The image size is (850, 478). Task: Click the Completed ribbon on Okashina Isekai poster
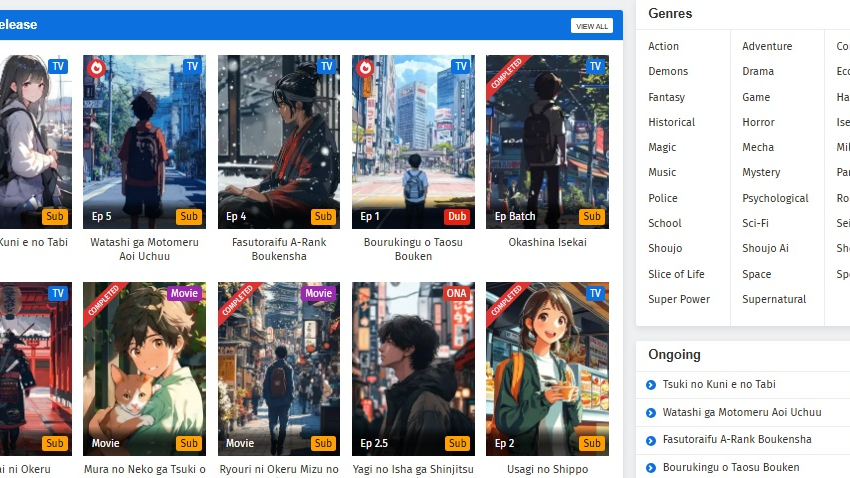click(x=507, y=75)
